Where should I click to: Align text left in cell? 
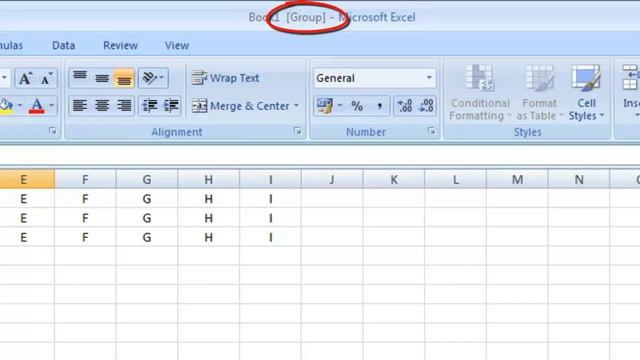coord(80,106)
